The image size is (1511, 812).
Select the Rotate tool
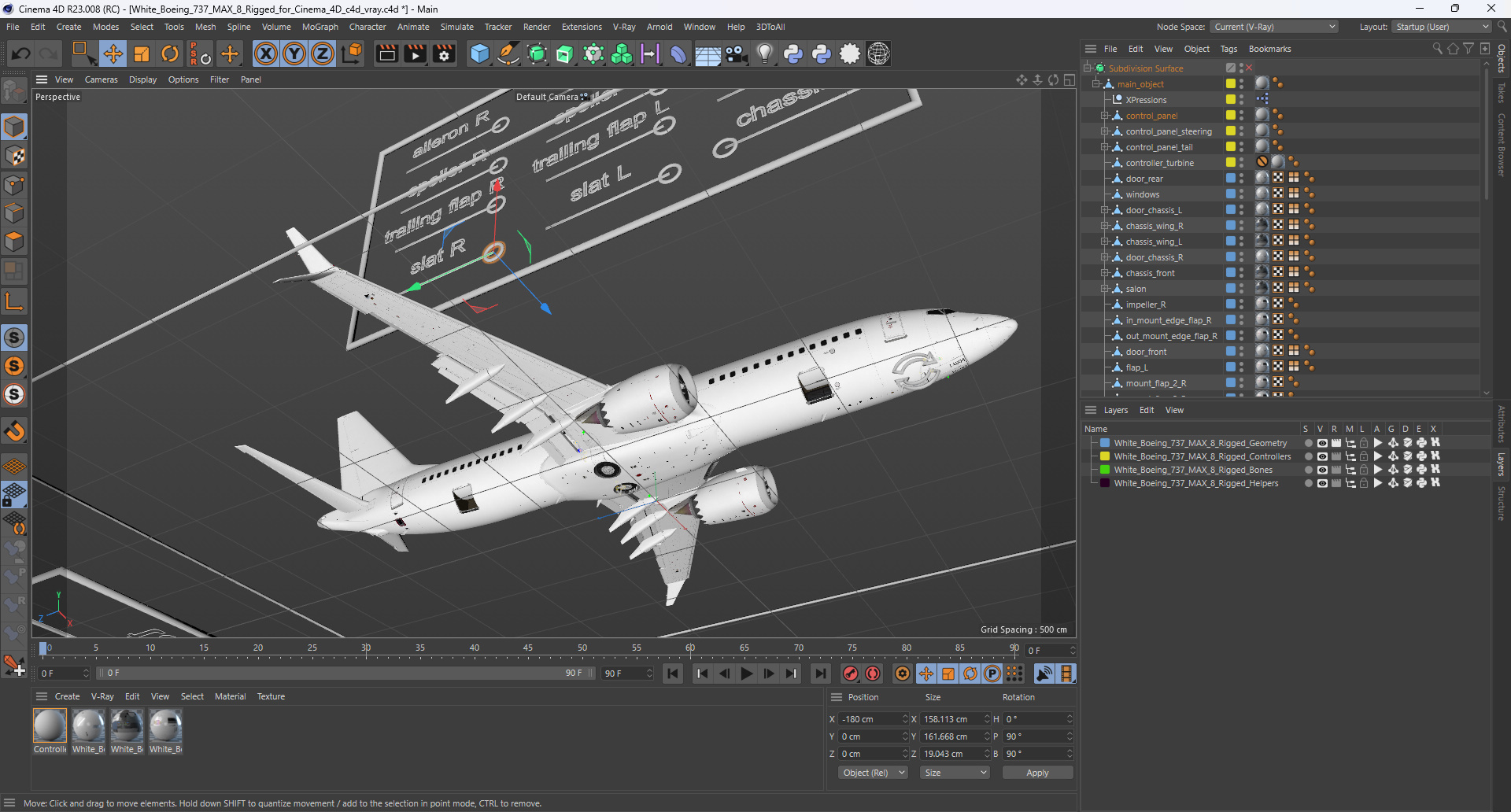170,54
